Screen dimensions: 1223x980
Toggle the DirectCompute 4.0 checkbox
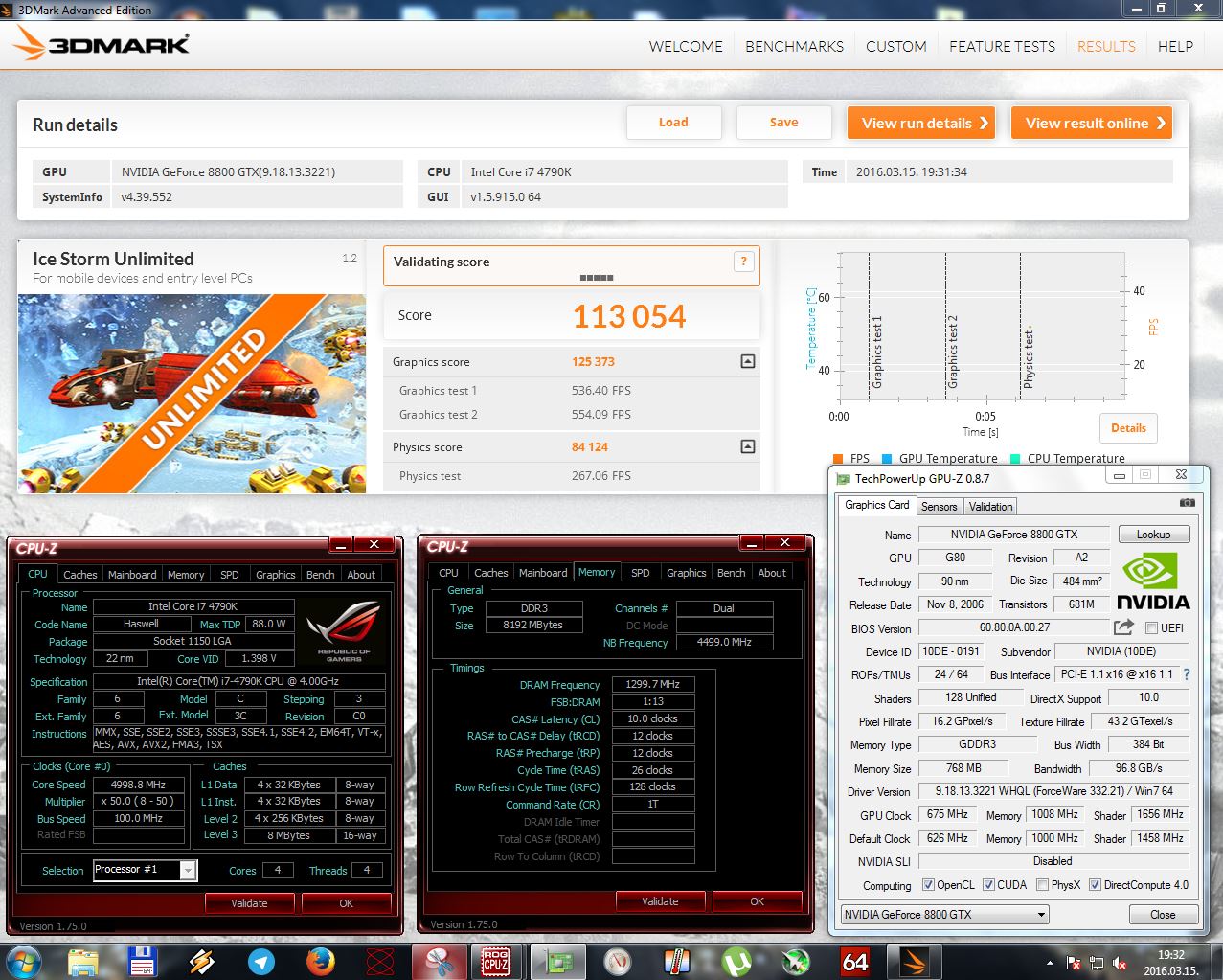point(1095,885)
